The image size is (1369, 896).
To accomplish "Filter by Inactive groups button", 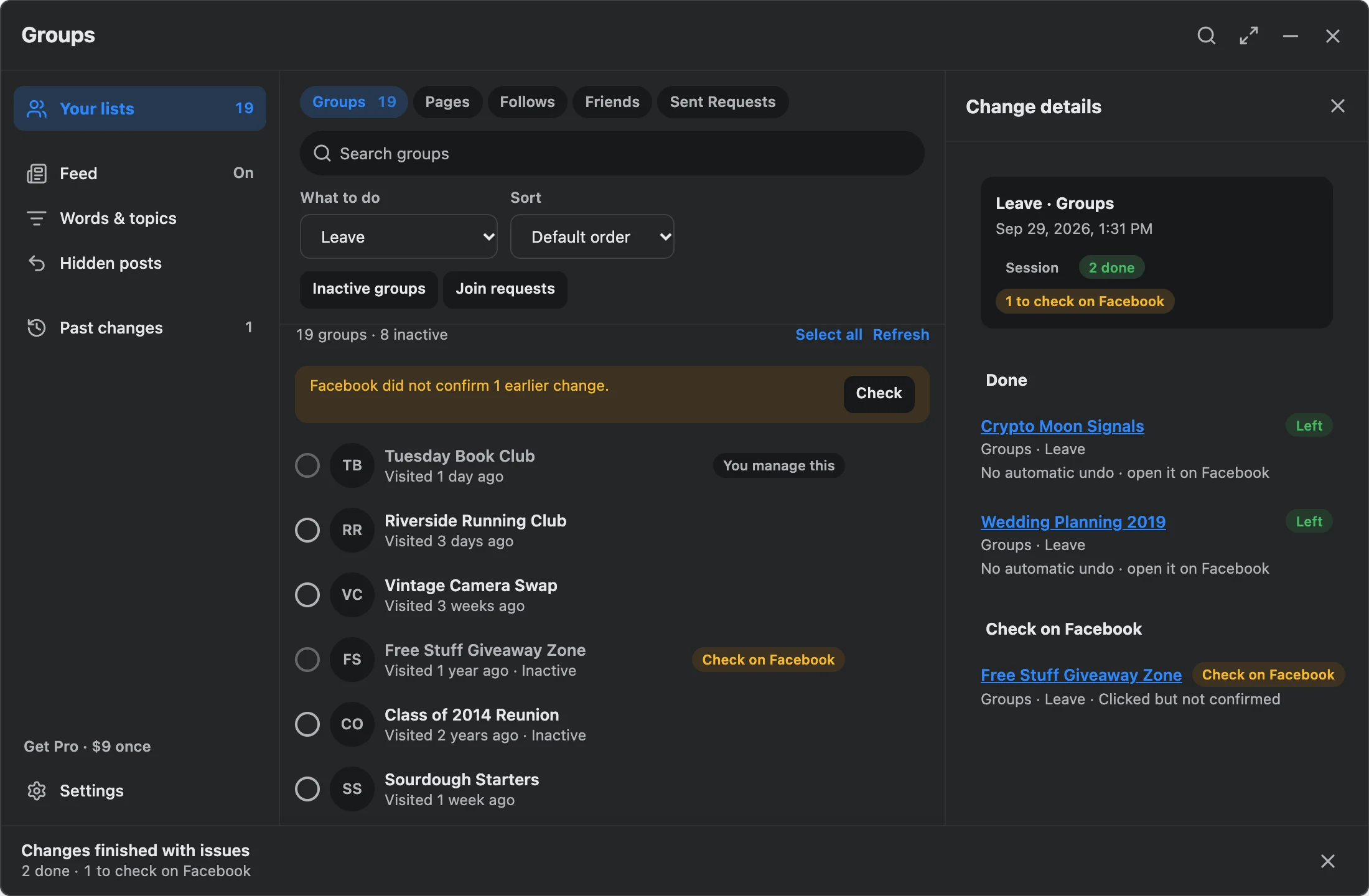I will (x=369, y=289).
